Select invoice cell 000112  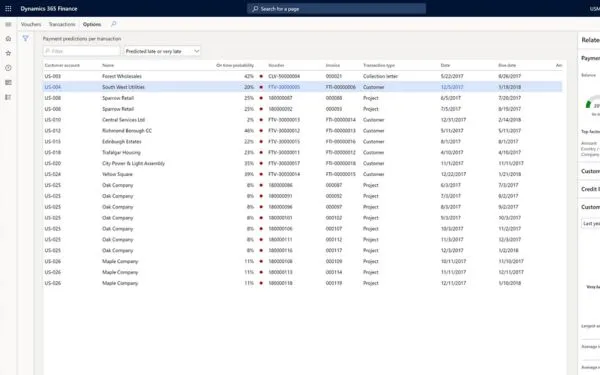334,240
